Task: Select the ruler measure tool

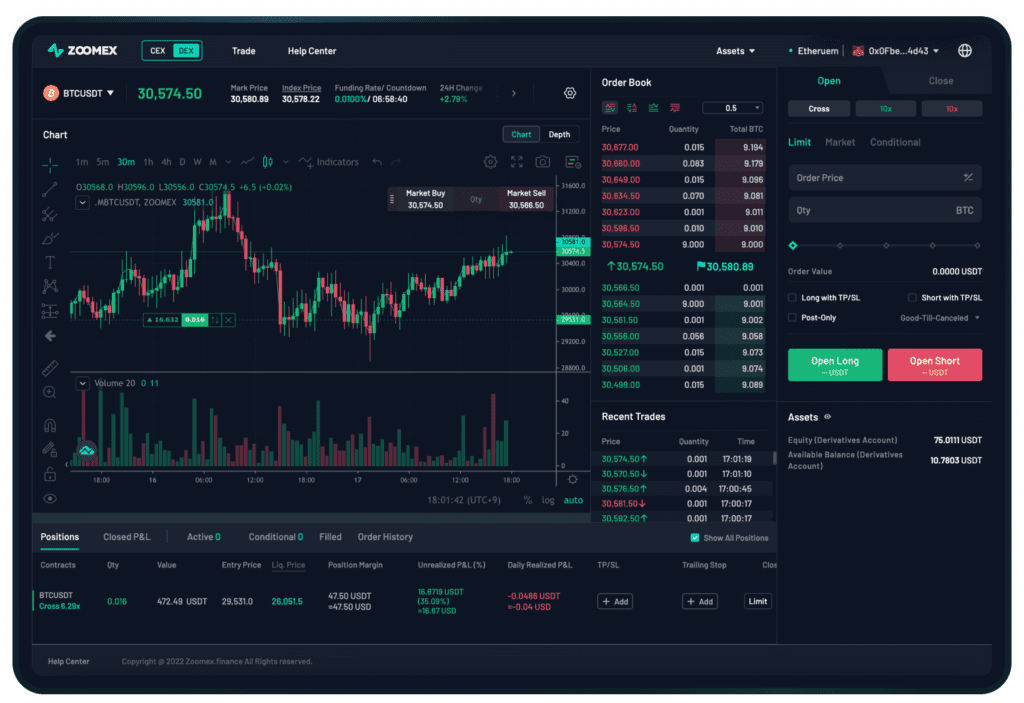Action: click(50, 368)
